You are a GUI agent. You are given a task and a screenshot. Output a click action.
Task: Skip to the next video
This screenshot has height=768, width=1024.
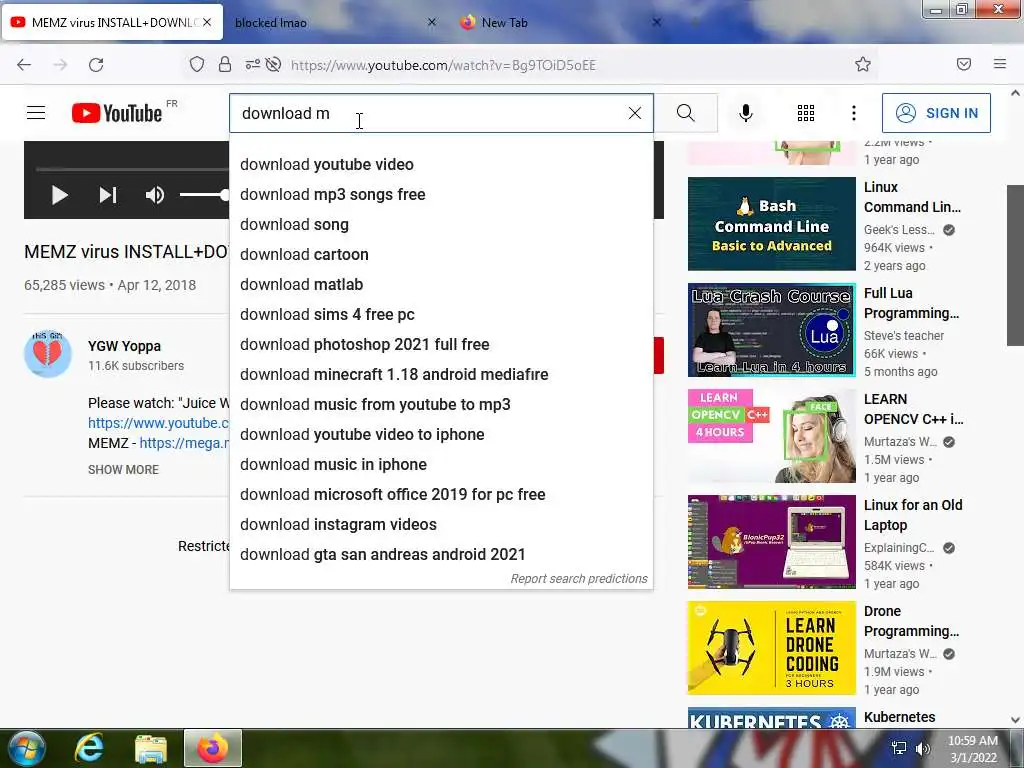pyautogui.click(x=108, y=195)
